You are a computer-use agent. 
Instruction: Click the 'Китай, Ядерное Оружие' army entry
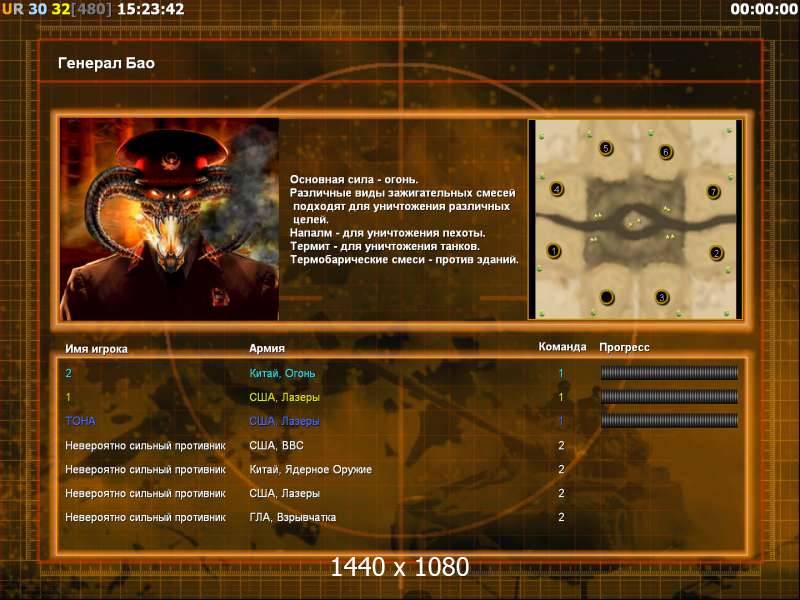(x=310, y=469)
